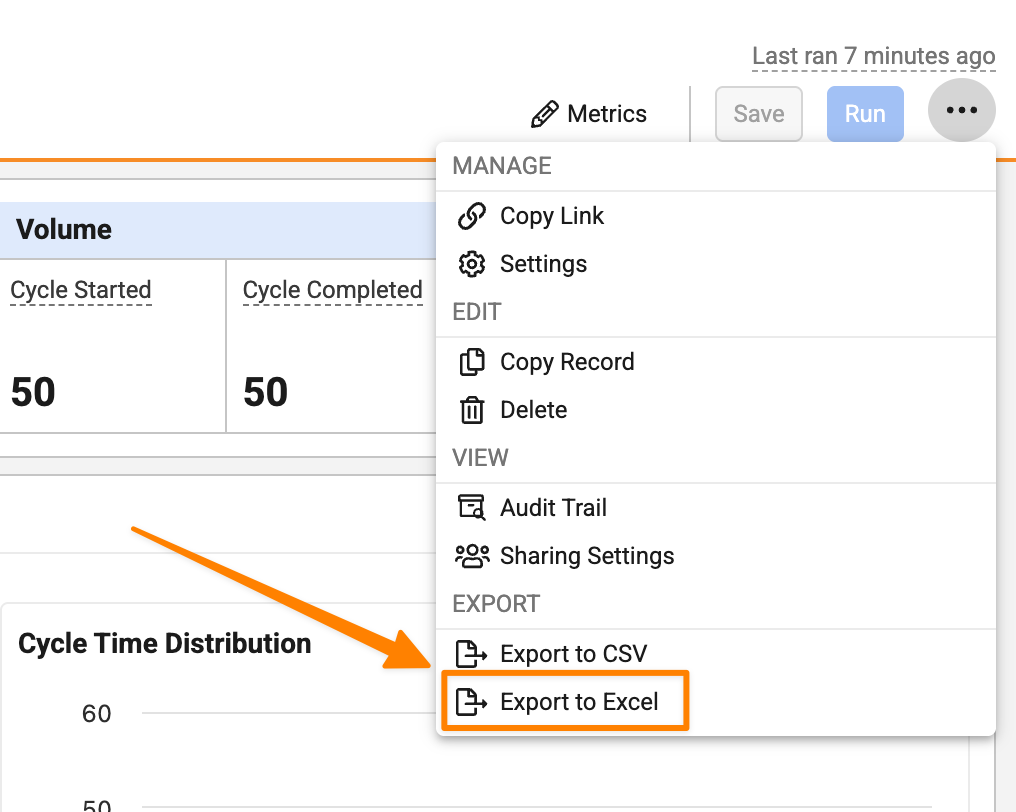Toggle the three-dot more options menu

tap(962, 110)
